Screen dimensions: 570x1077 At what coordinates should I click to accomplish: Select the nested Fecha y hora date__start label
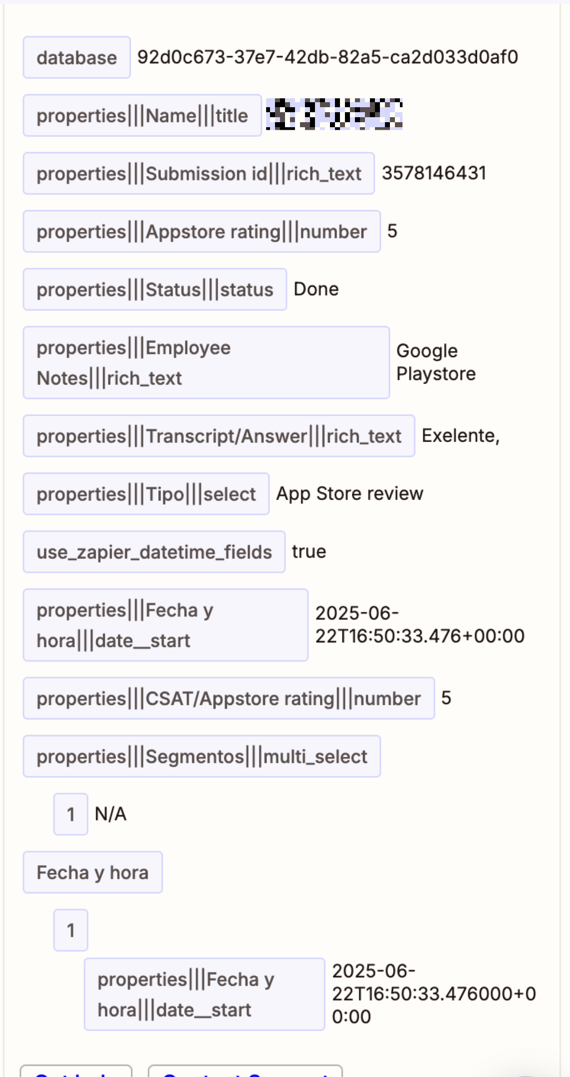tap(205, 995)
